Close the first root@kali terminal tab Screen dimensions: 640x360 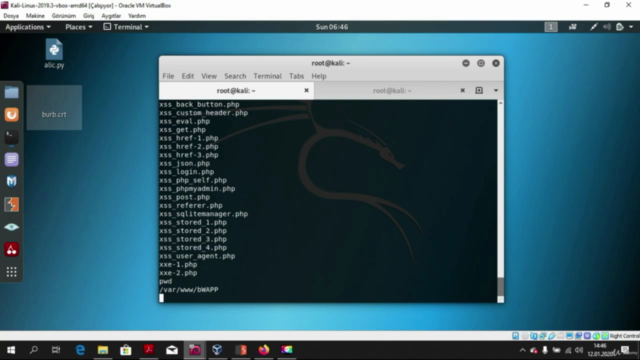click(x=307, y=90)
